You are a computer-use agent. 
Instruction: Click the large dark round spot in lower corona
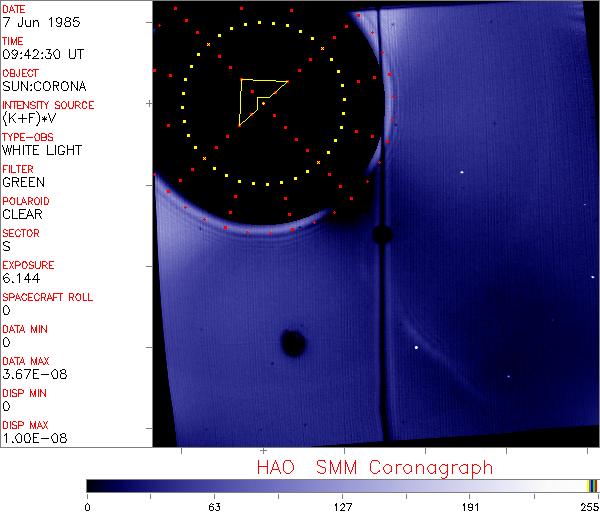point(293,343)
